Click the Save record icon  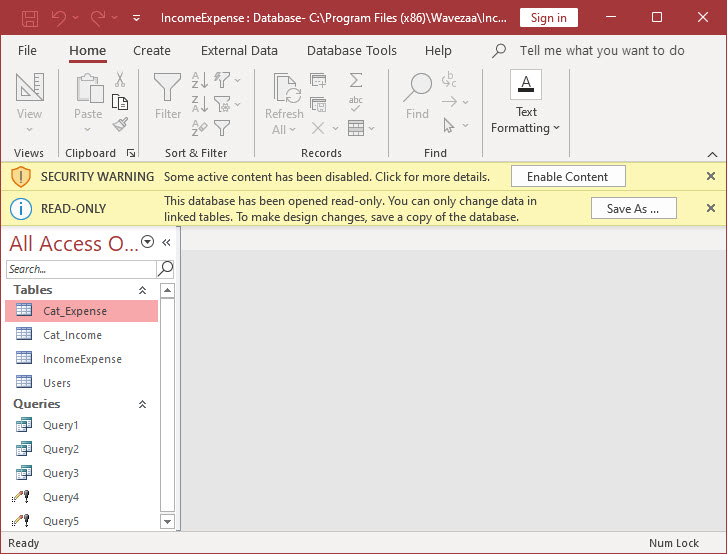tap(318, 104)
